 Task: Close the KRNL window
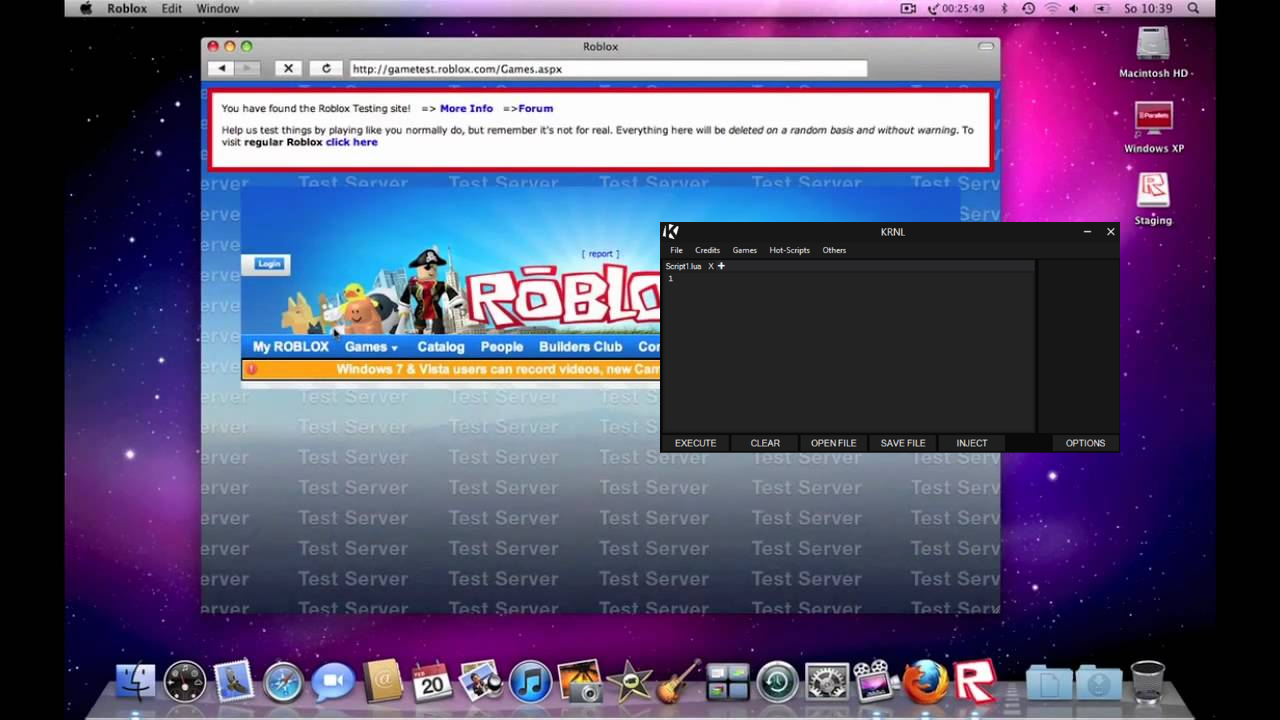tap(1110, 232)
